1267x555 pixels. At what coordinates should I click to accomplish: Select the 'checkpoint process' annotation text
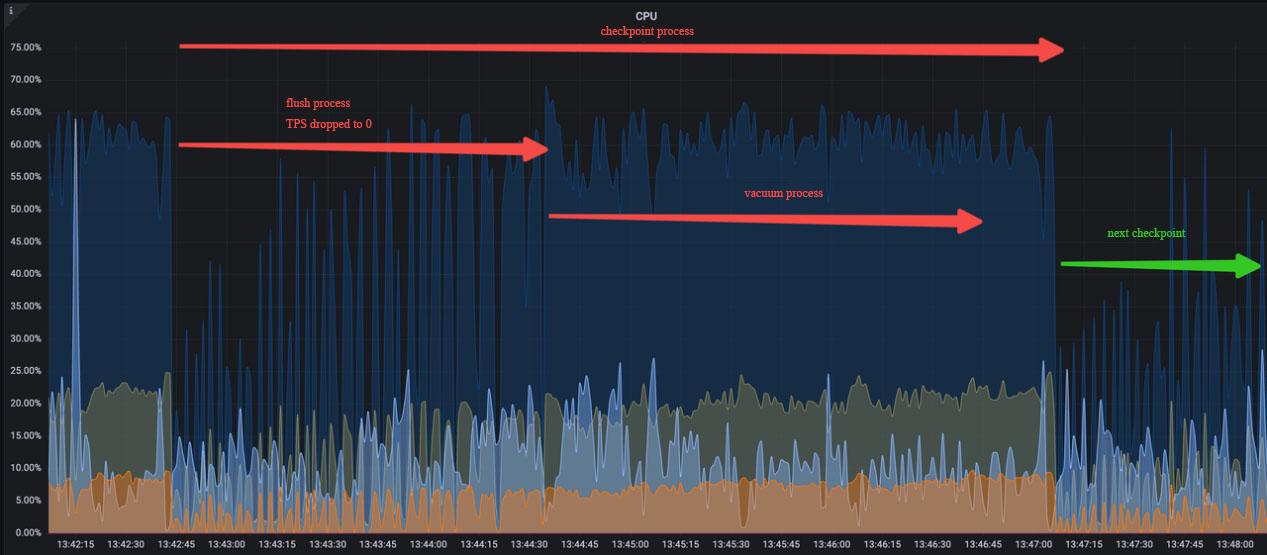click(646, 31)
